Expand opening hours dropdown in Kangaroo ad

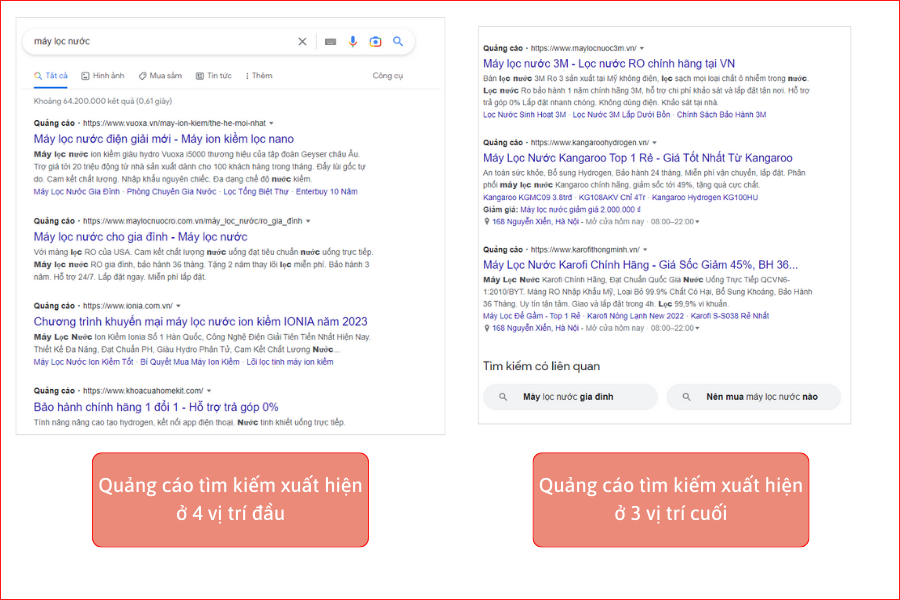pyautogui.click(x=697, y=222)
